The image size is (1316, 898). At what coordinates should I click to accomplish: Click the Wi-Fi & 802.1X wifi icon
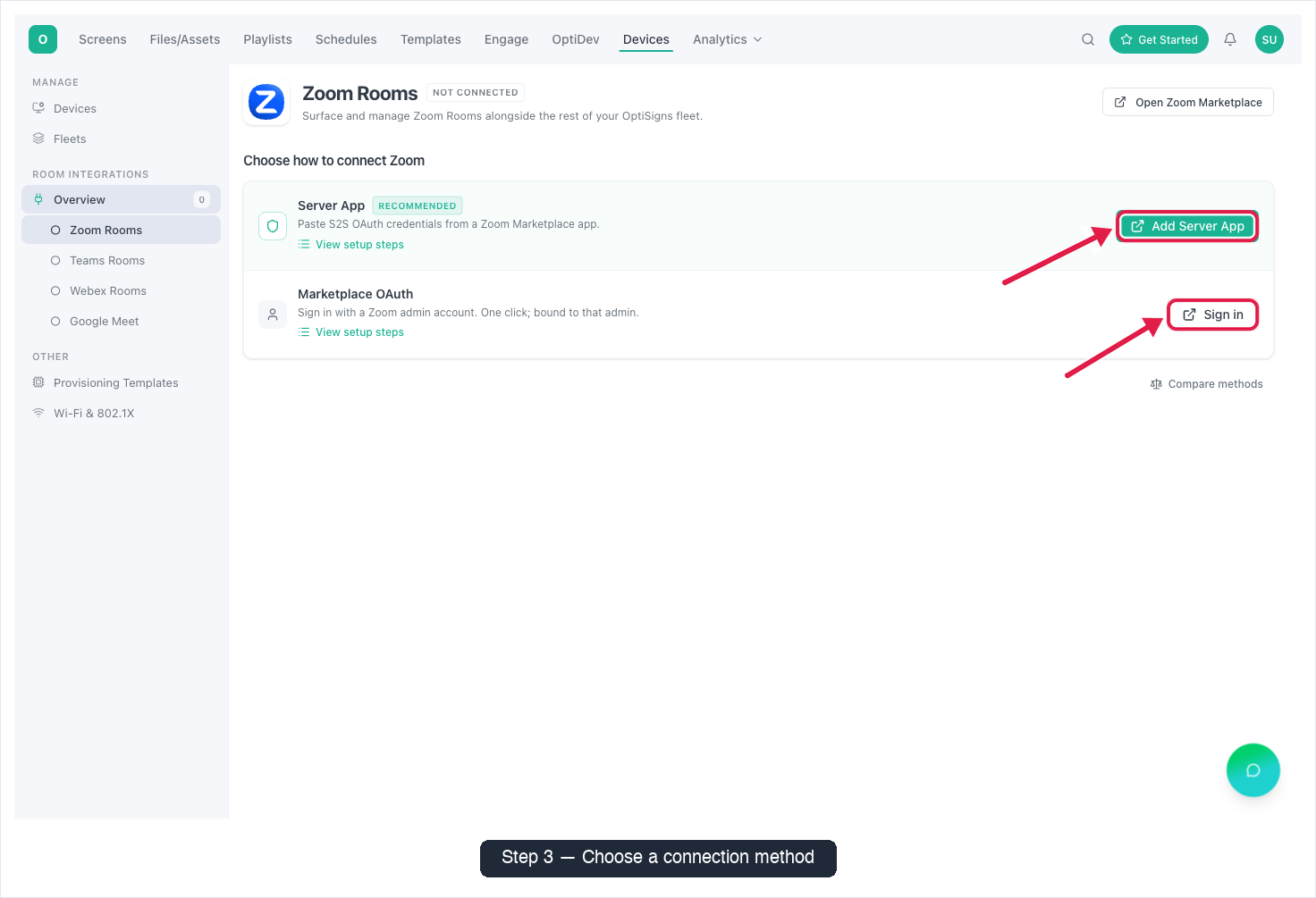[38, 413]
